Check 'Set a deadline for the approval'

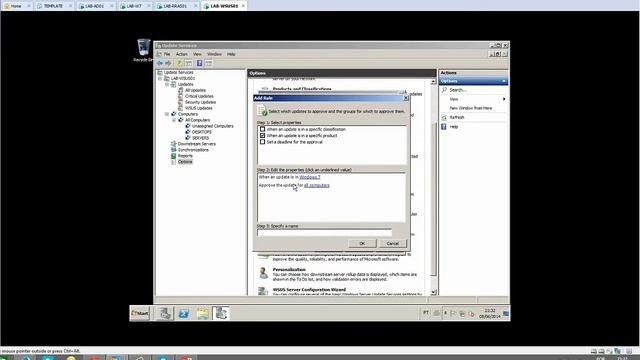(x=262, y=142)
